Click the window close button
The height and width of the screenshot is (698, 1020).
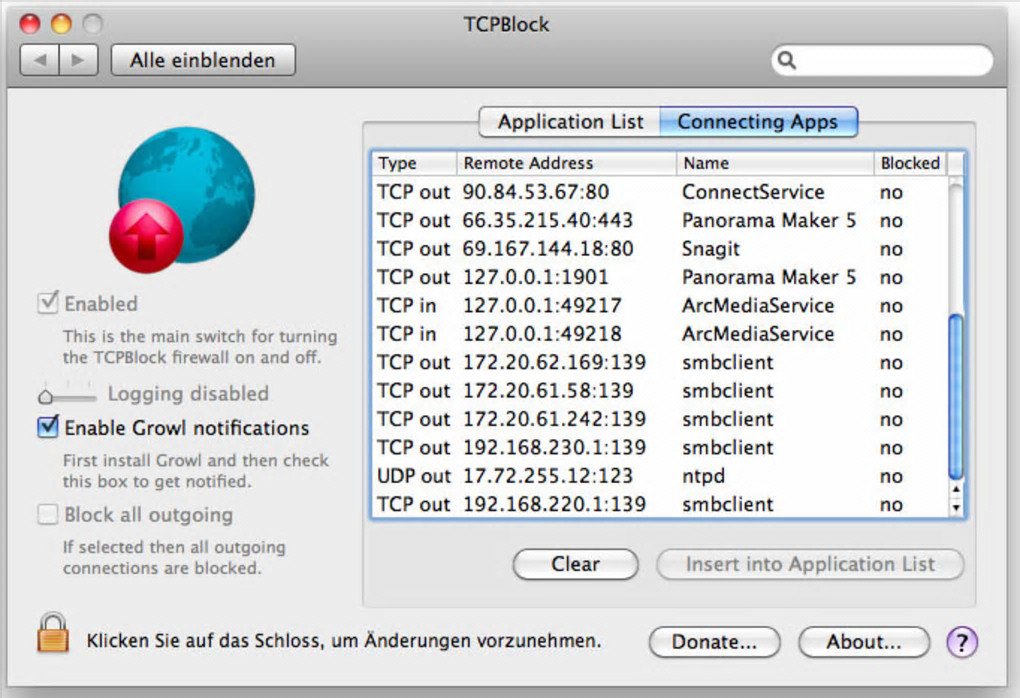tap(30, 24)
